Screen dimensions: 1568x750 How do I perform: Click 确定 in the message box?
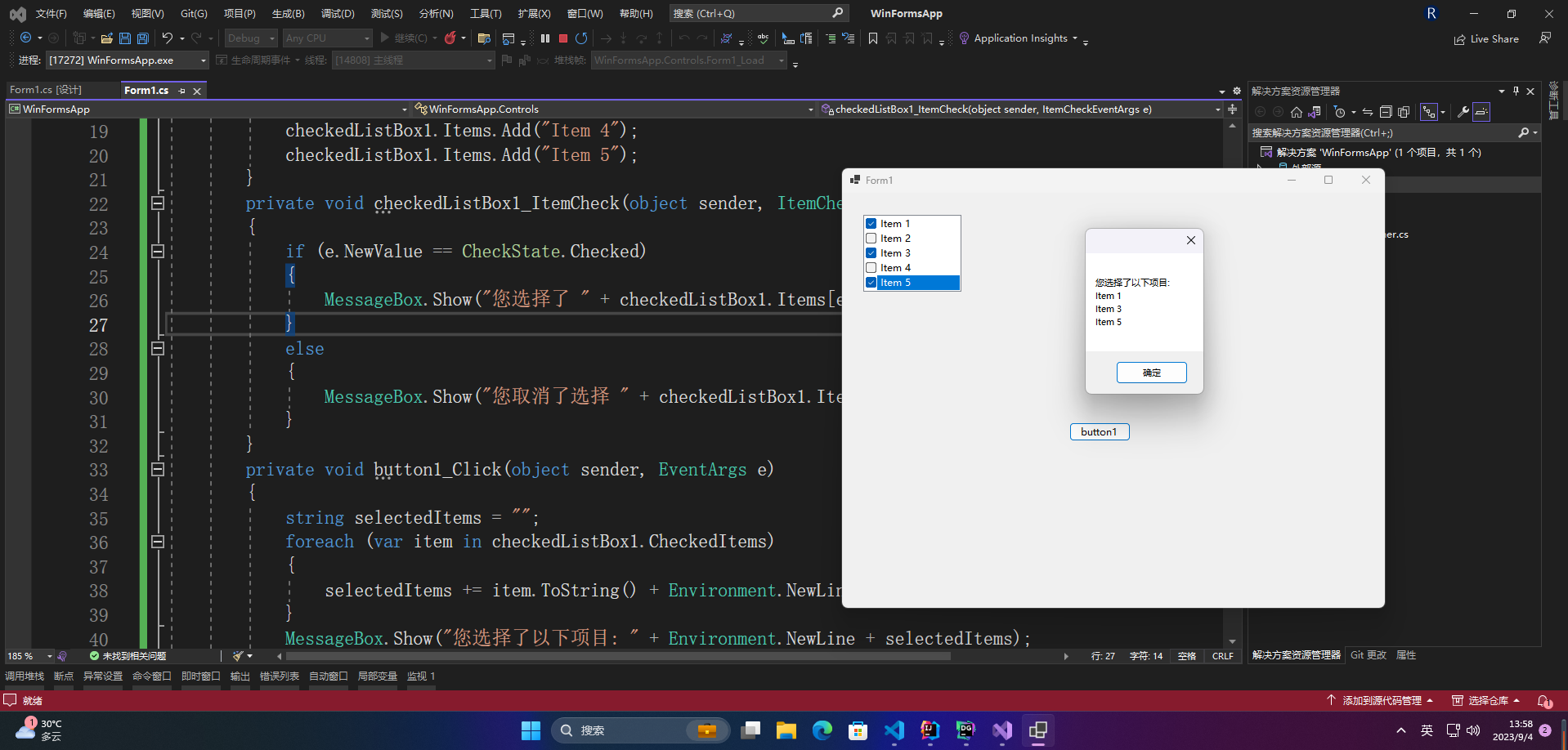click(1152, 373)
